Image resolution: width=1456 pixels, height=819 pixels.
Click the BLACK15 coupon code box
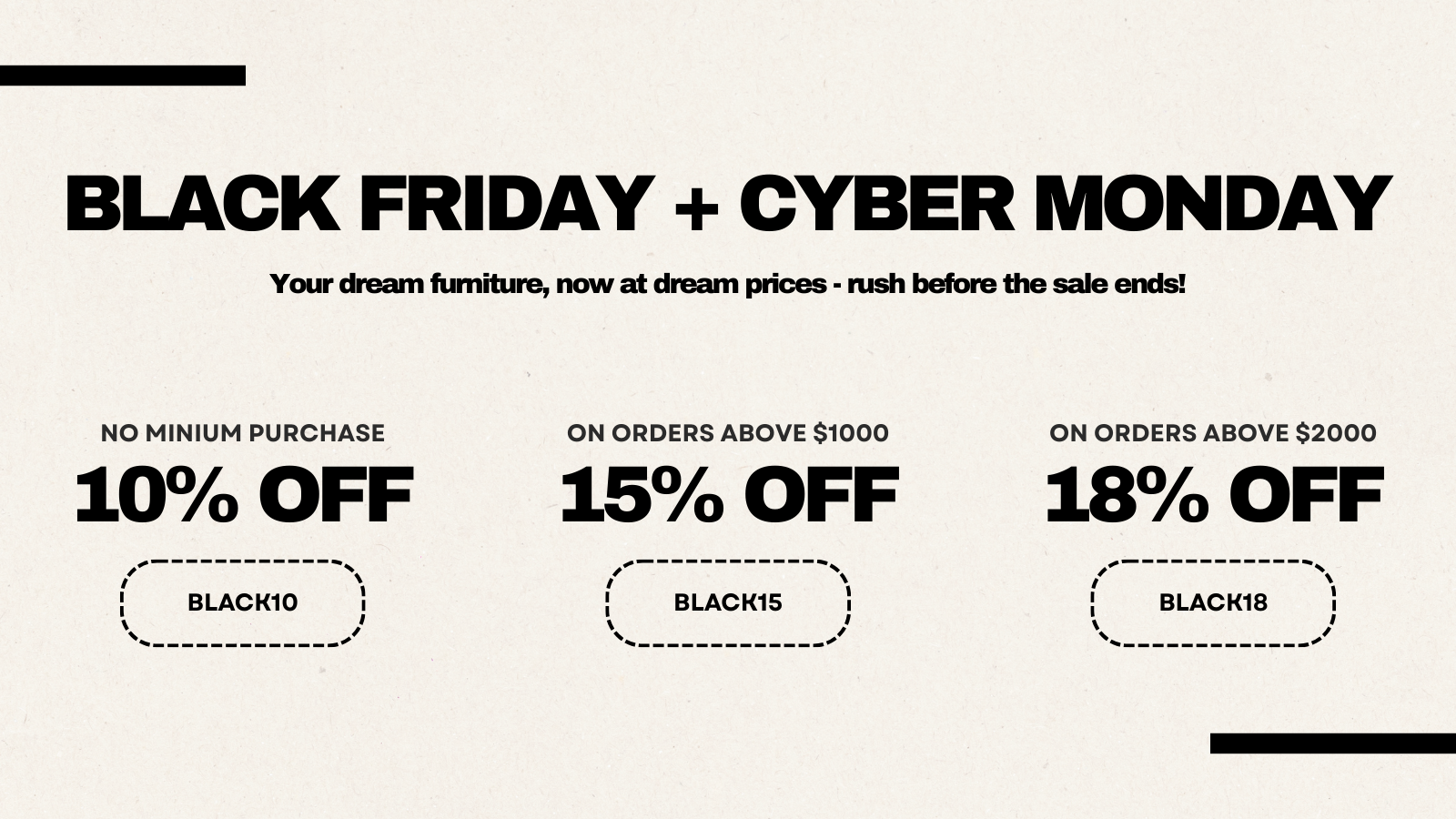(x=728, y=602)
